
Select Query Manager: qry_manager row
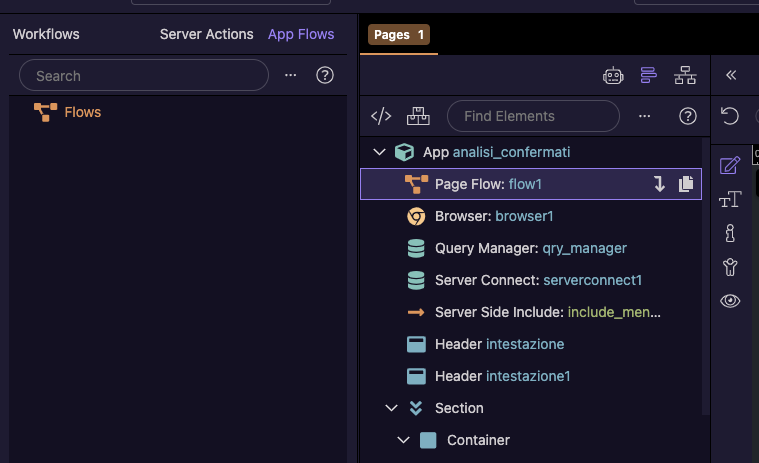(531, 248)
